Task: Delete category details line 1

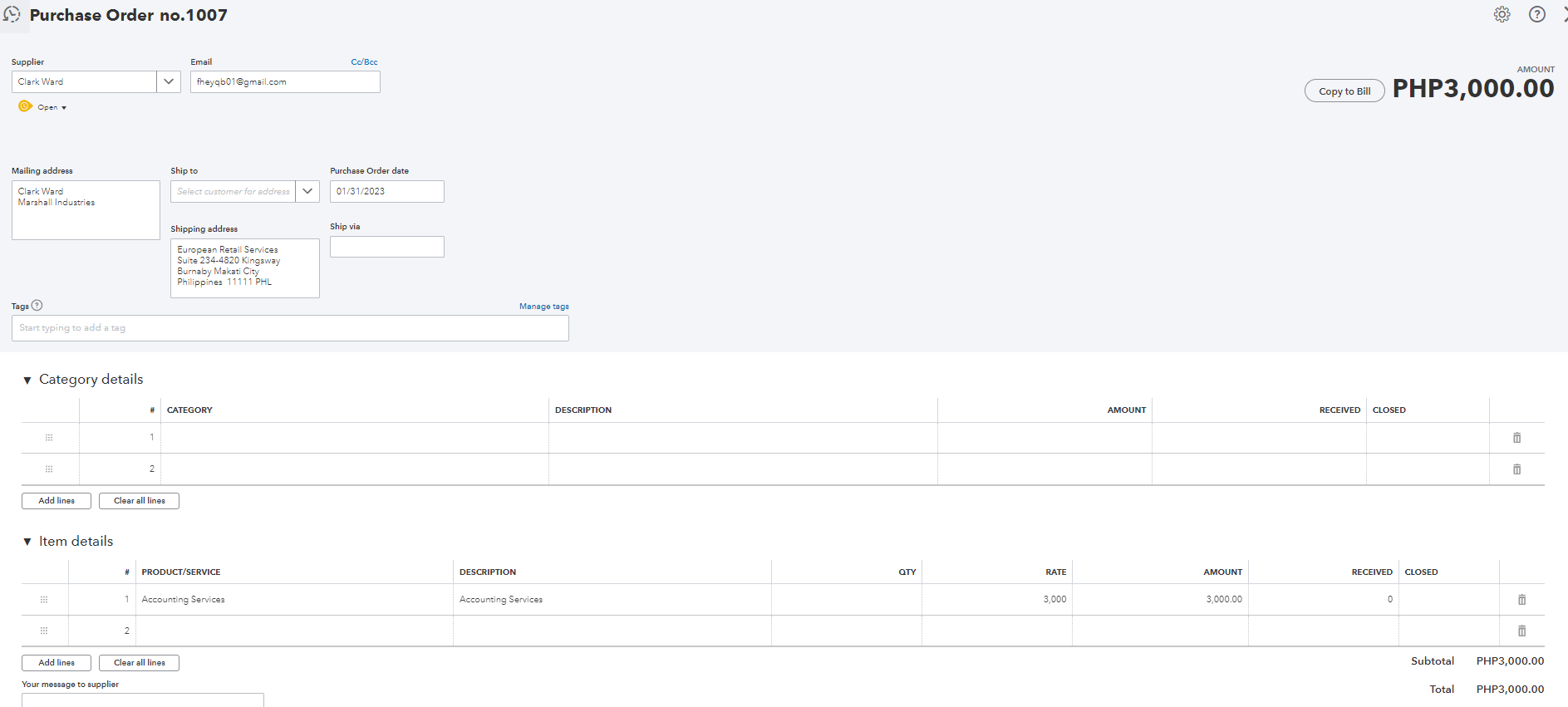Action: (x=1516, y=438)
